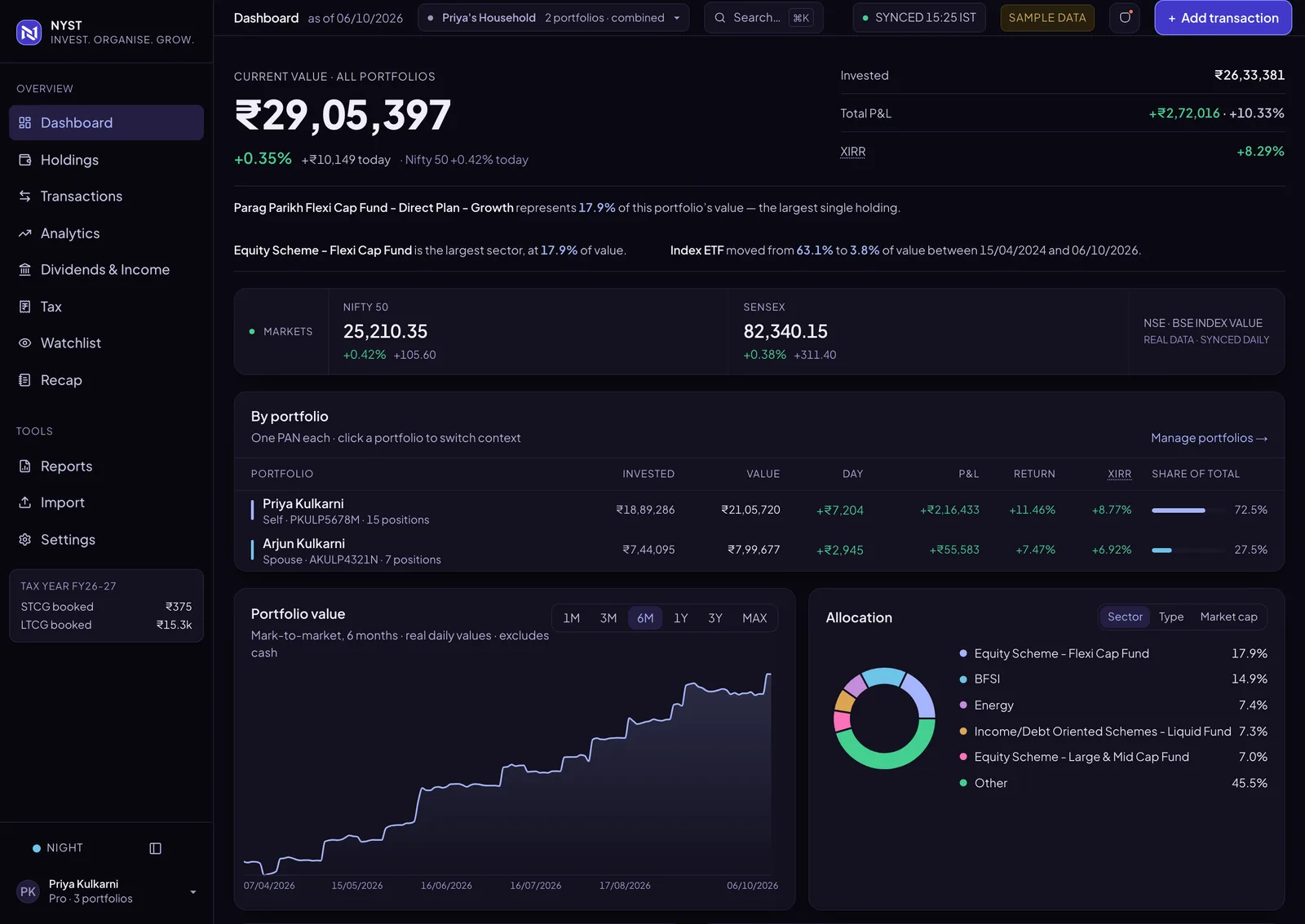
Task: Click the Add transaction button
Action: (1223, 18)
